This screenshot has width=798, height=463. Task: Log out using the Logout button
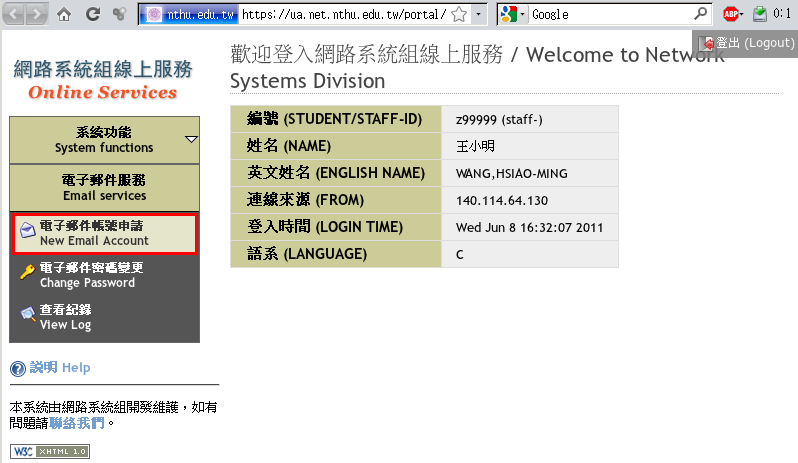(x=747, y=43)
